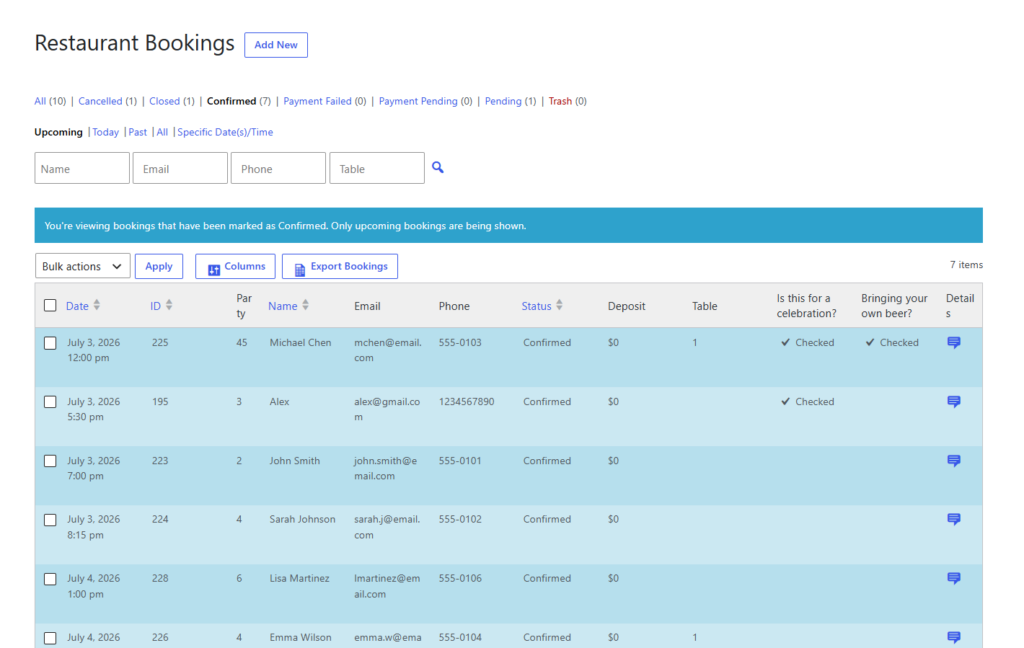
Task: Click the name cell "Sarah Johnson"
Action: pyautogui.click(x=302, y=519)
